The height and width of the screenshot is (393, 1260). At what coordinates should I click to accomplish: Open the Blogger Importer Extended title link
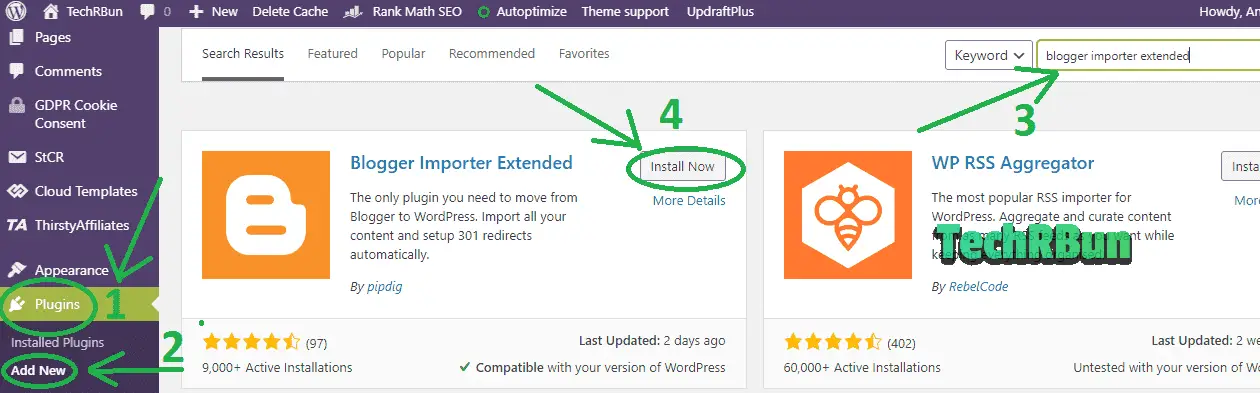(x=461, y=163)
